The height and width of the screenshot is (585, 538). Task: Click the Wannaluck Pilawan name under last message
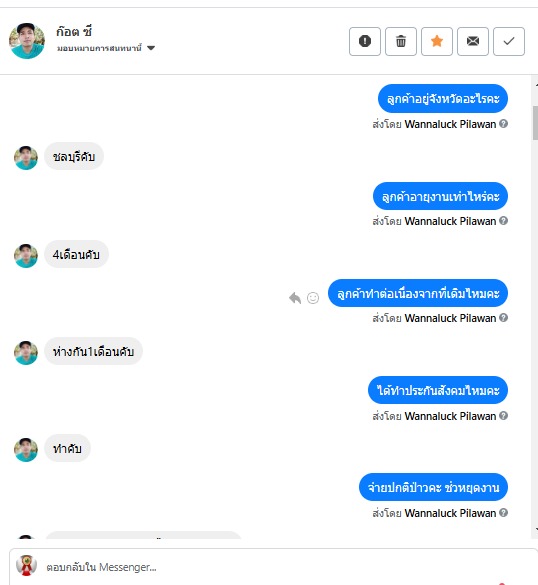pyautogui.click(x=450, y=513)
